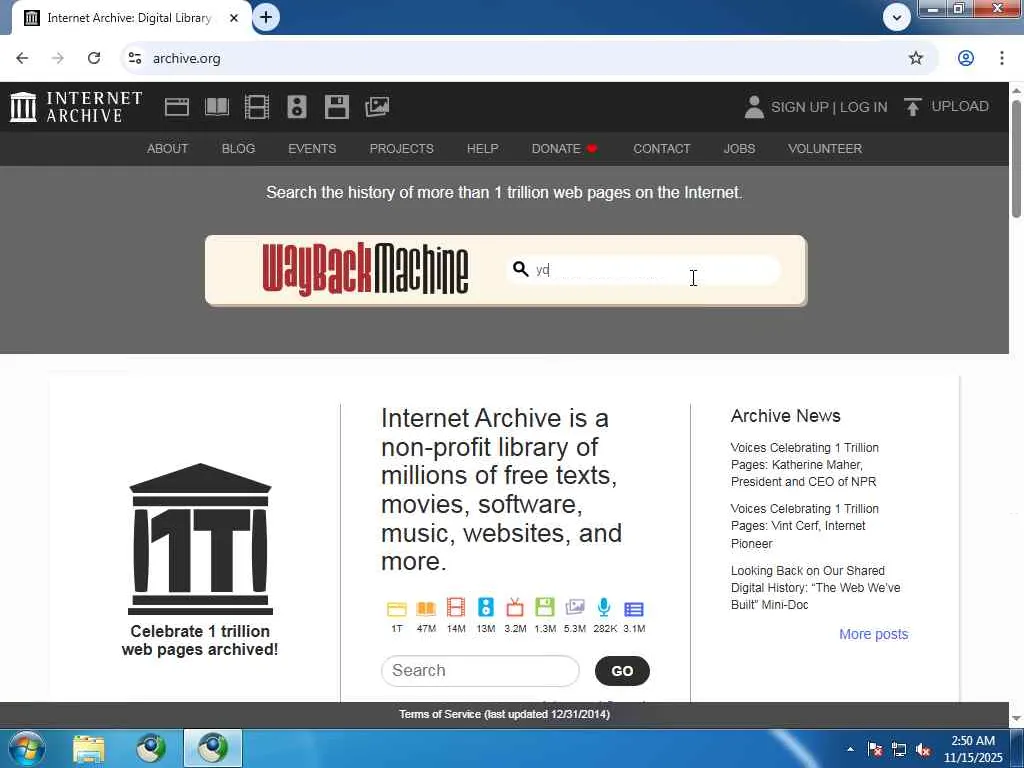Open the Action Center flag tray icon
The width and height of the screenshot is (1024, 768).
(x=875, y=750)
